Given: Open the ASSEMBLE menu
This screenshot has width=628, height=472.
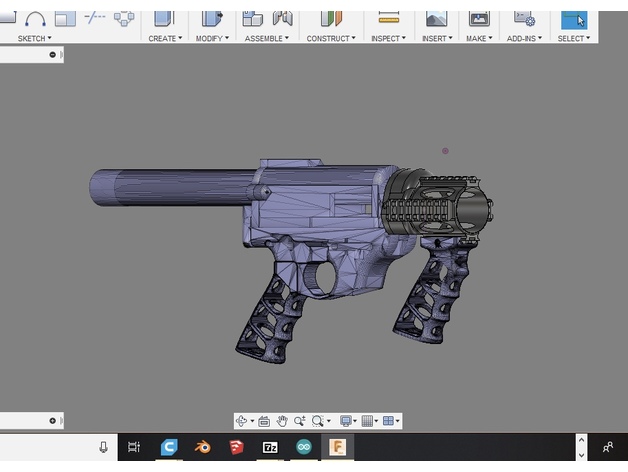Looking at the screenshot, I should tap(266, 38).
